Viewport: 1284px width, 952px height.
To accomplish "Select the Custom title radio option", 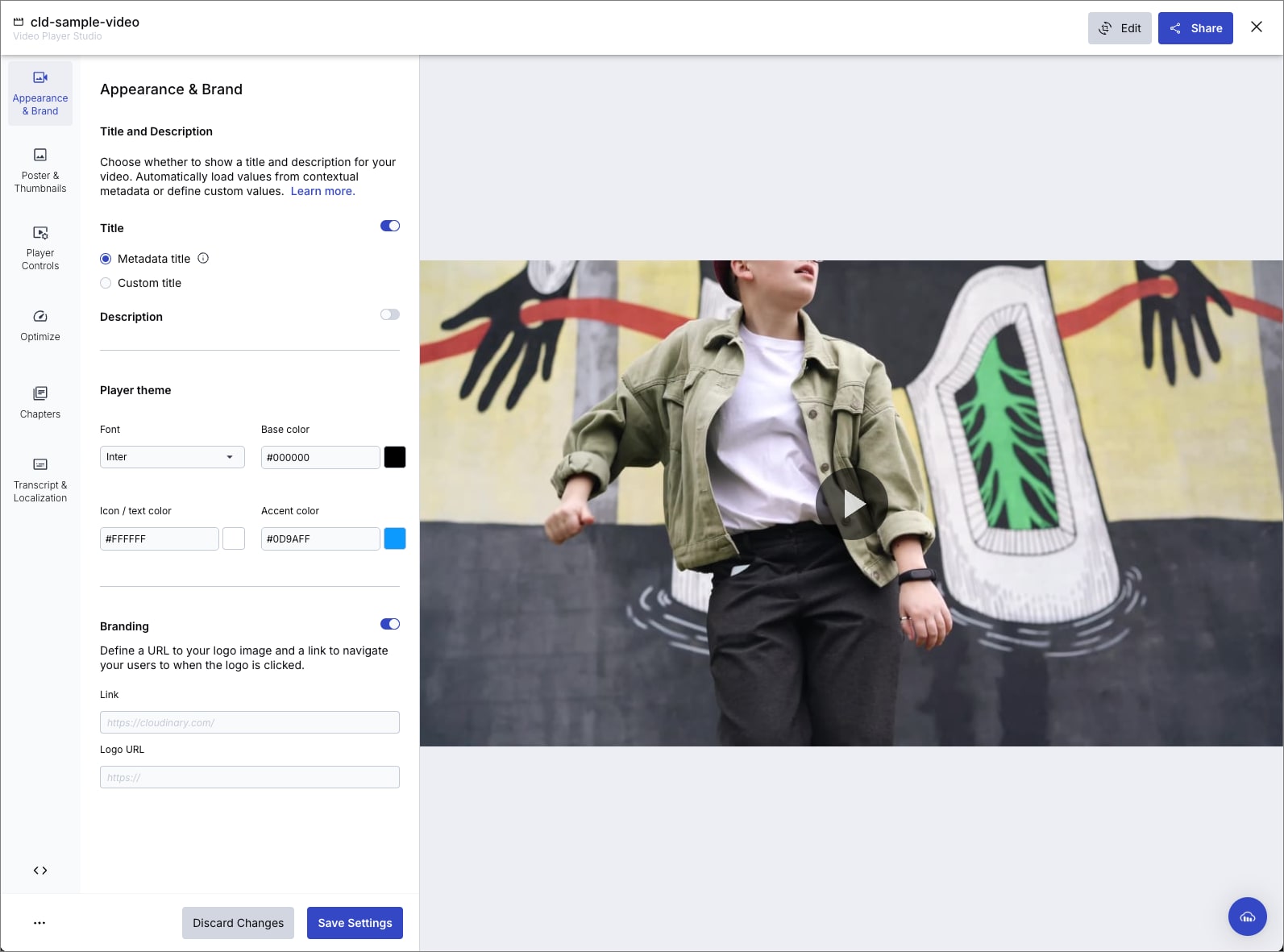I will click(106, 283).
